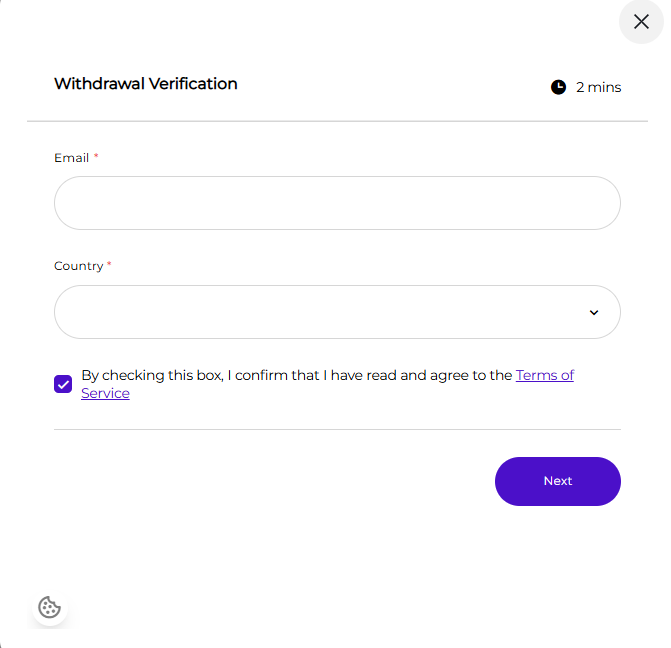Click the word 'Service' in the link
The width and height of the screenshot is (671, 648).
pos(105,393)
